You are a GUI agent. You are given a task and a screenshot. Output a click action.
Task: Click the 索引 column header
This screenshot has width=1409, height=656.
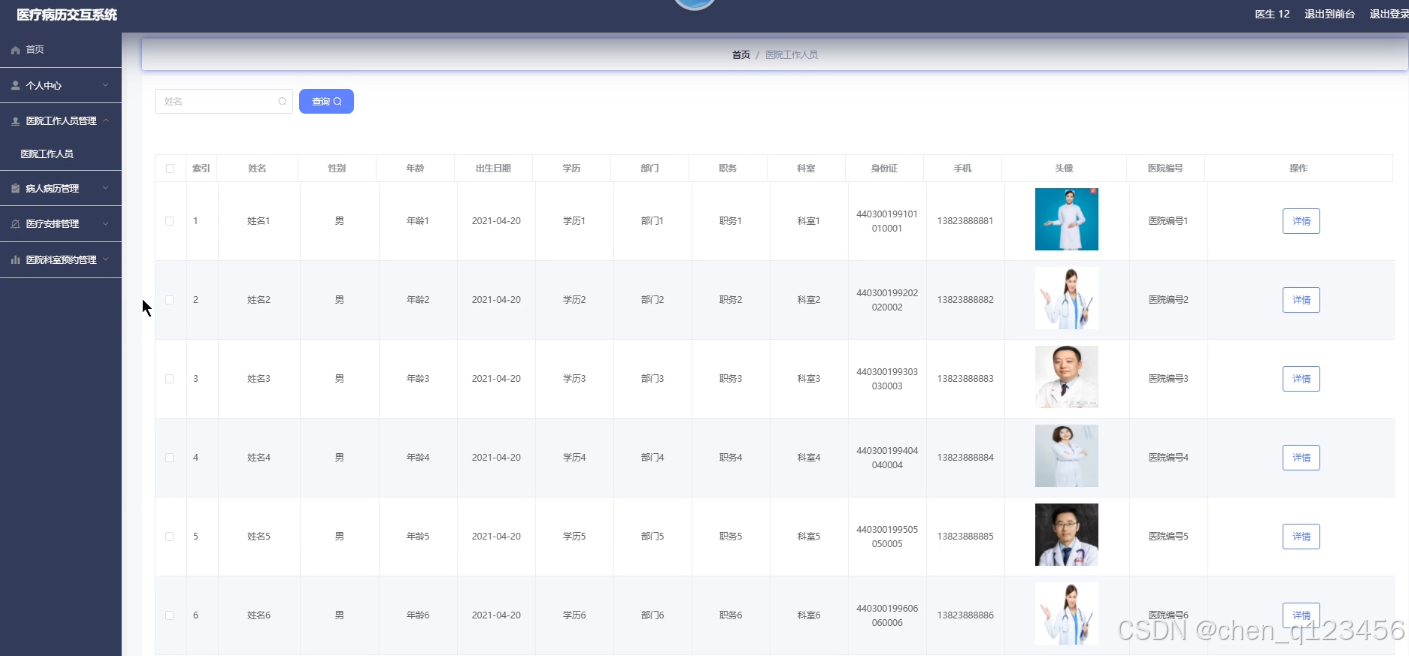tap(201, 168)
